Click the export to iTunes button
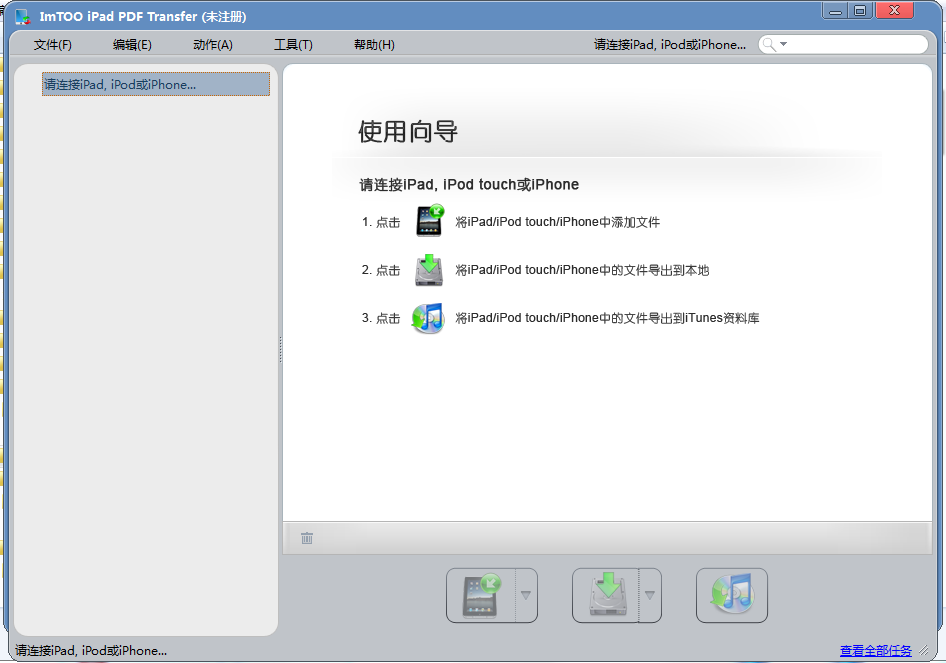The height and width of the screenshot is (663, 946). tap(732, 595)
